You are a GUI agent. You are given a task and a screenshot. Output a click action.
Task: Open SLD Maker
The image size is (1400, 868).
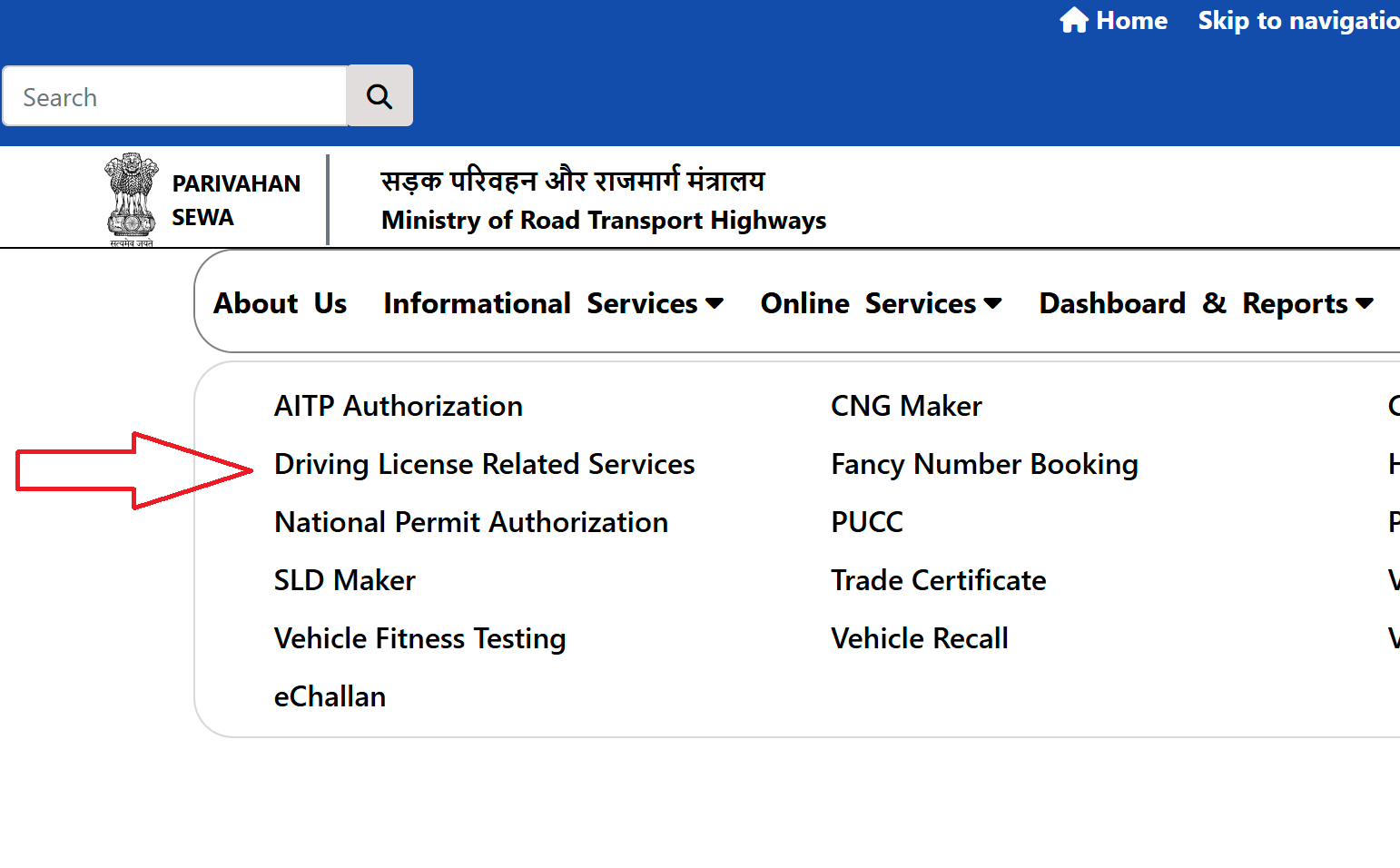[344, 580]
